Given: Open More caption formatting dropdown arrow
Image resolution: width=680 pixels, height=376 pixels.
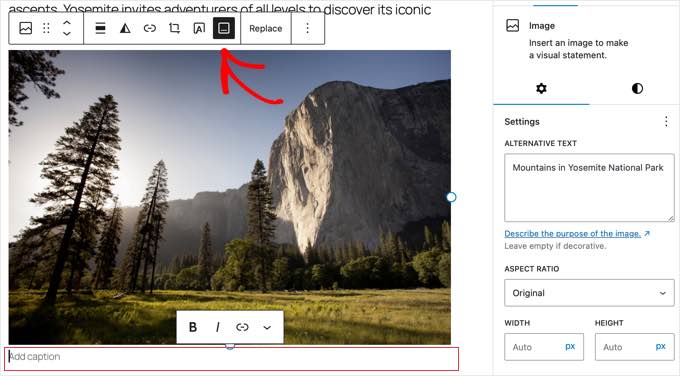Looking at the screenshot, I should (267, 327).
